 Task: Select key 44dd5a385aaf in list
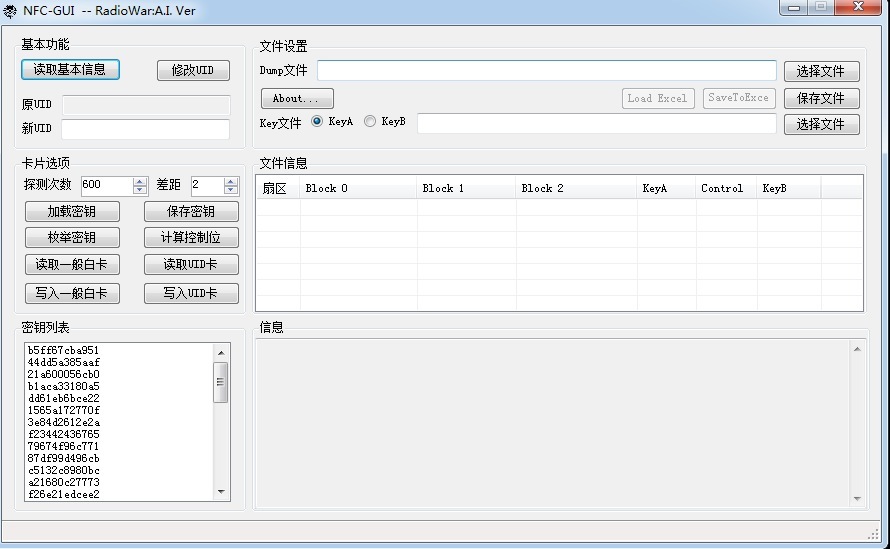pyautogui.click(x=63, y=362)
